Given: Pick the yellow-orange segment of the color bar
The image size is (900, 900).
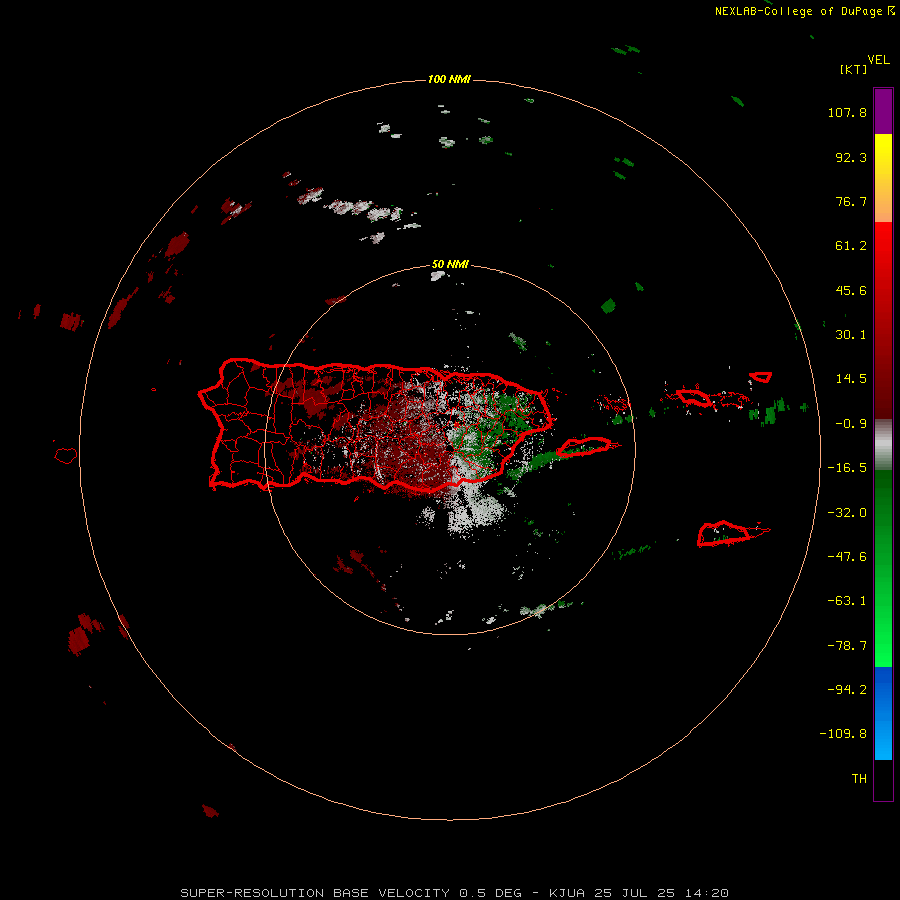Looking at the screenshot, I should point(883,178).
